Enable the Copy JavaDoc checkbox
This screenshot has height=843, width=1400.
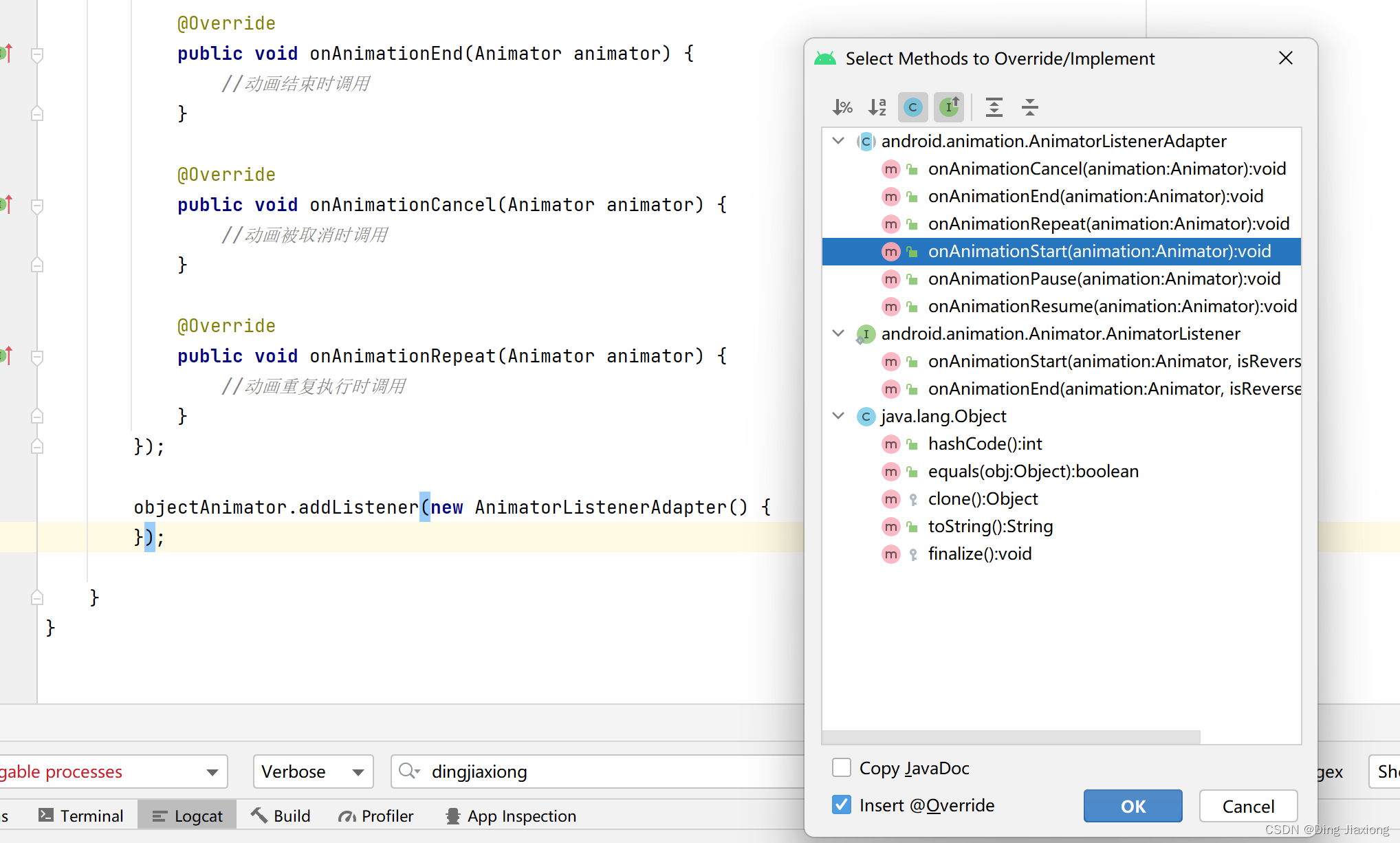pos(842,767)
